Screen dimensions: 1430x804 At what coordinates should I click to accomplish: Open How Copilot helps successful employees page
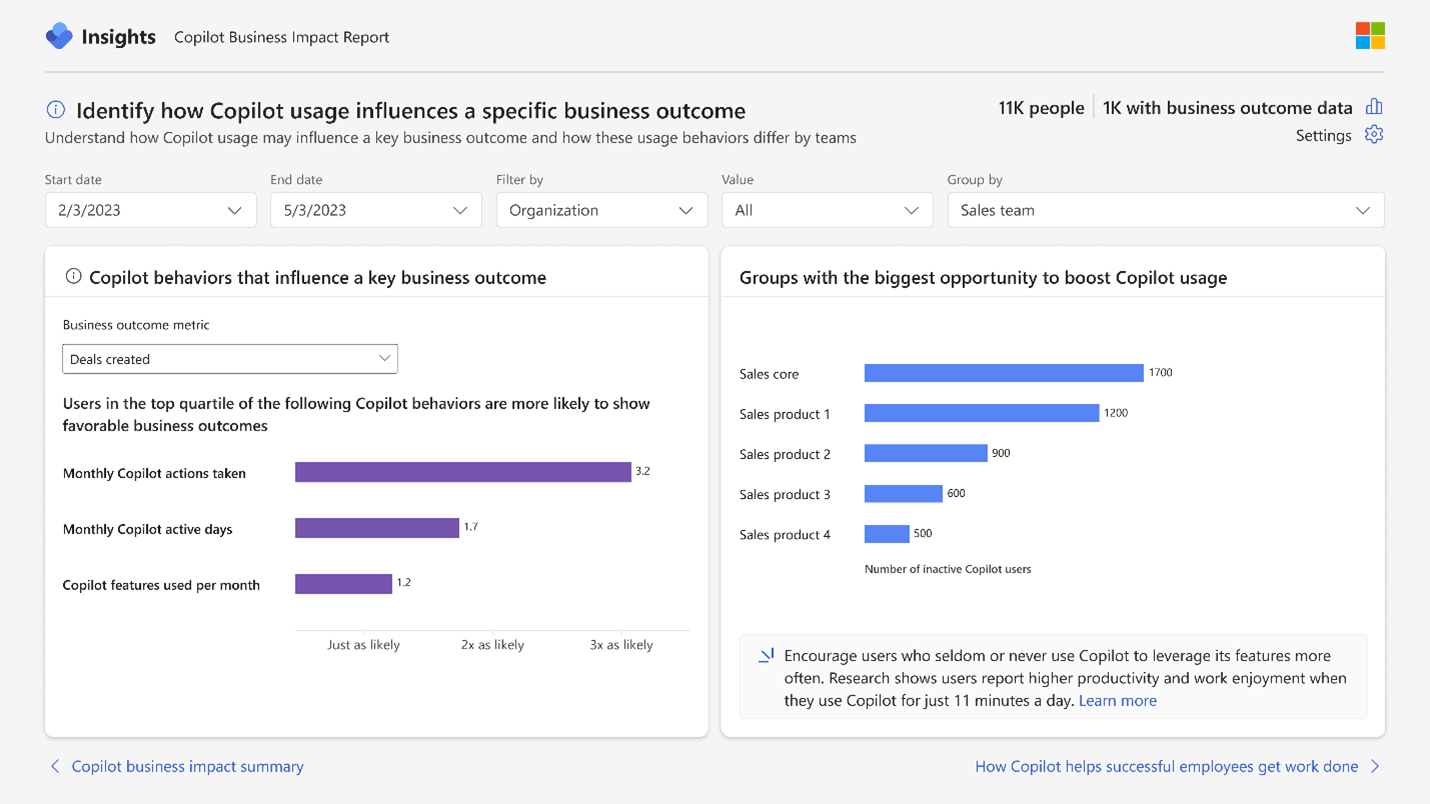(1166, 766)
